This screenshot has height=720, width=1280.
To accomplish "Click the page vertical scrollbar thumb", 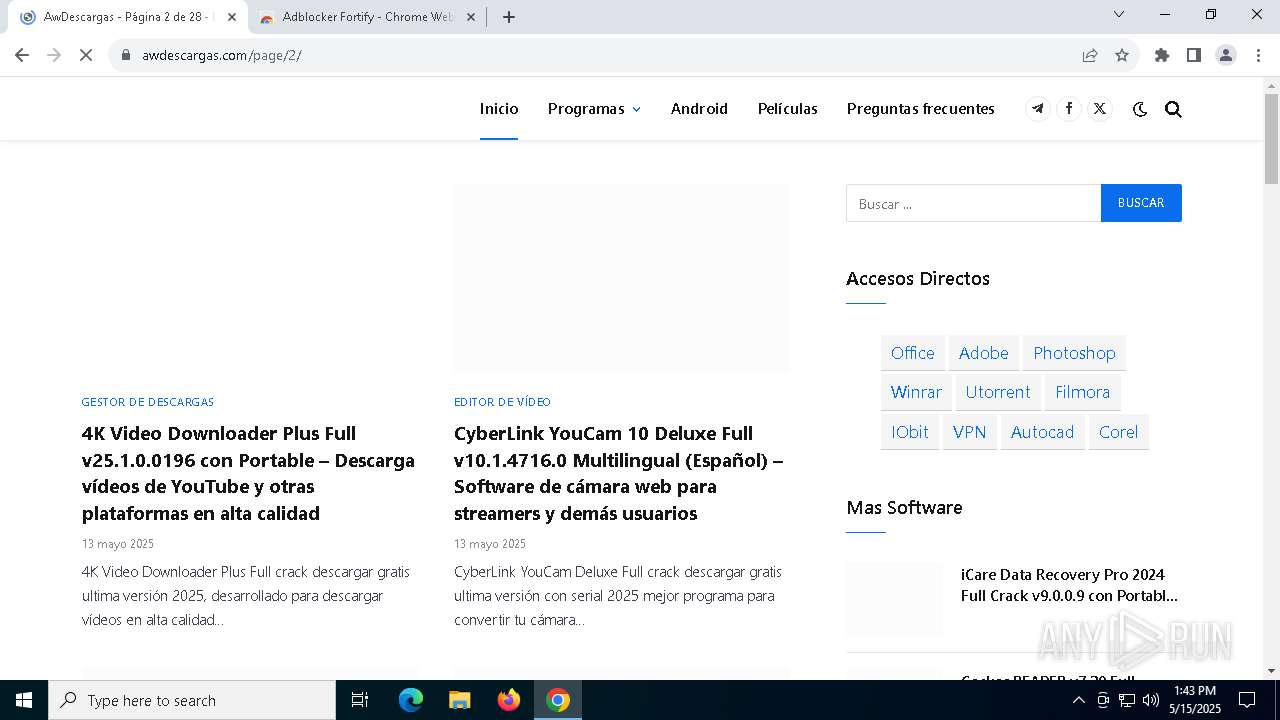I will pos(1272,138).
